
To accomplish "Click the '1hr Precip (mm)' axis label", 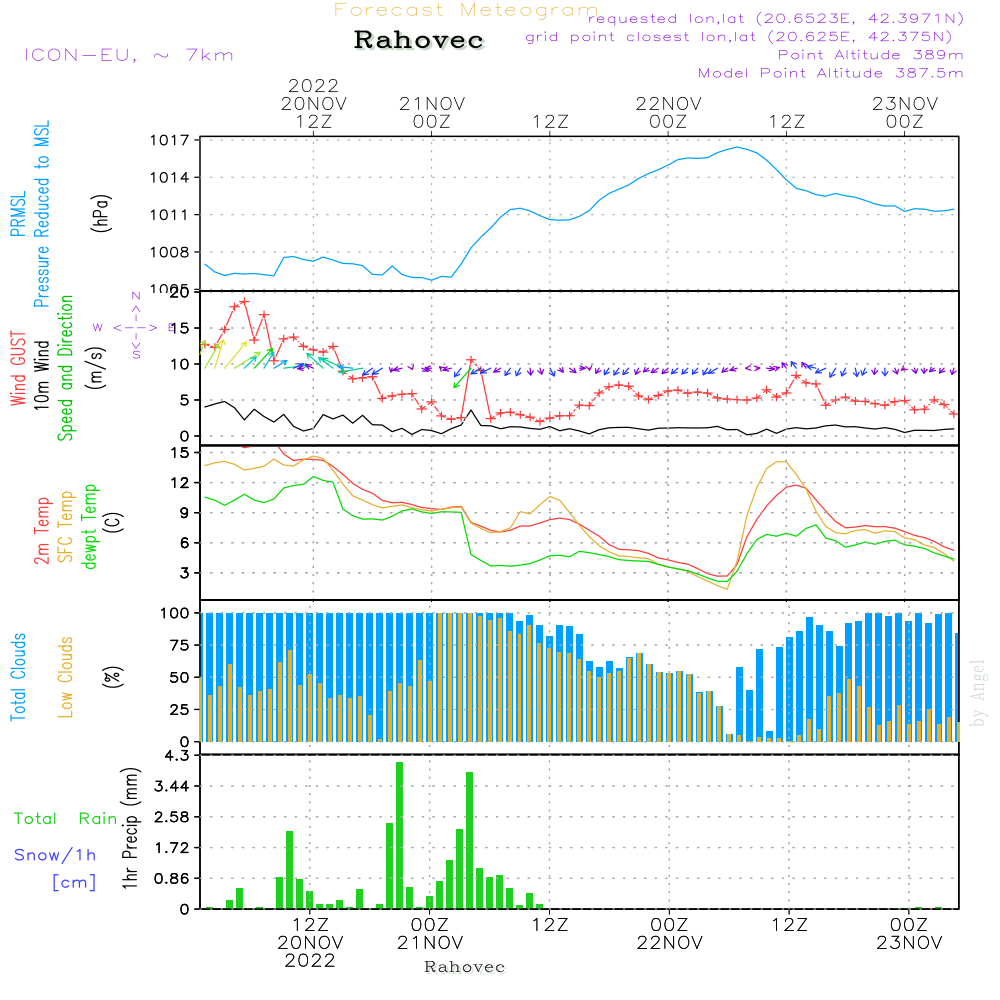I will 130,828.
